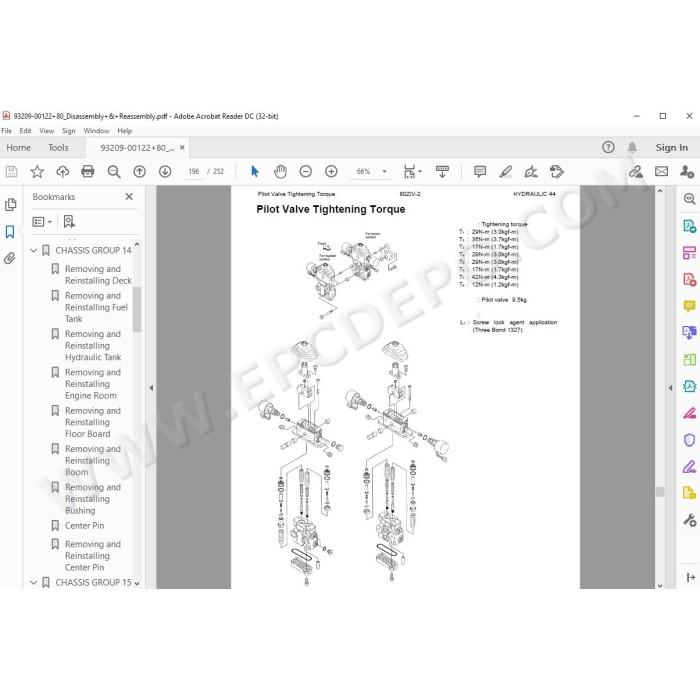This screenshot has height=700, width=700.
Task: Switch to the Tools tab
Action: [x=58, y=148]
